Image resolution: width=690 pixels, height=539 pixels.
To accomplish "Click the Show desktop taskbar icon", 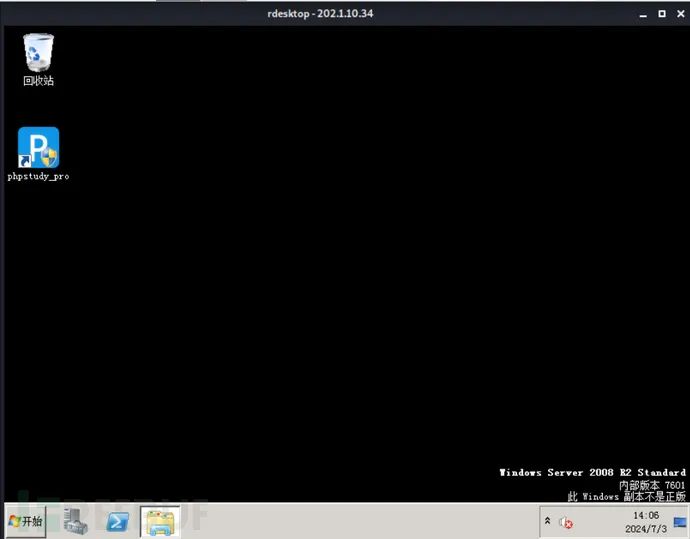I will (680, 522).
